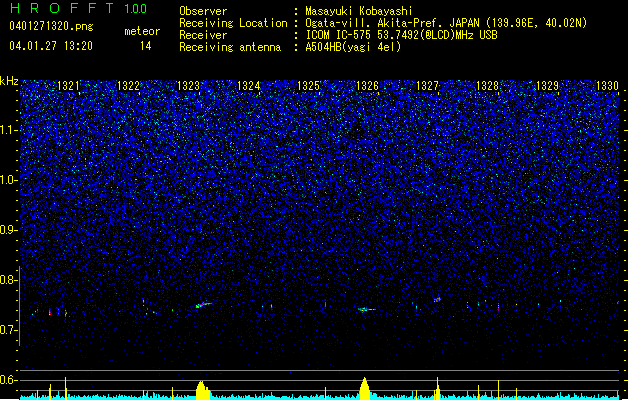Click the Receiver field label
The width and height of the screenshot is (629, 400).
point(203,35)
